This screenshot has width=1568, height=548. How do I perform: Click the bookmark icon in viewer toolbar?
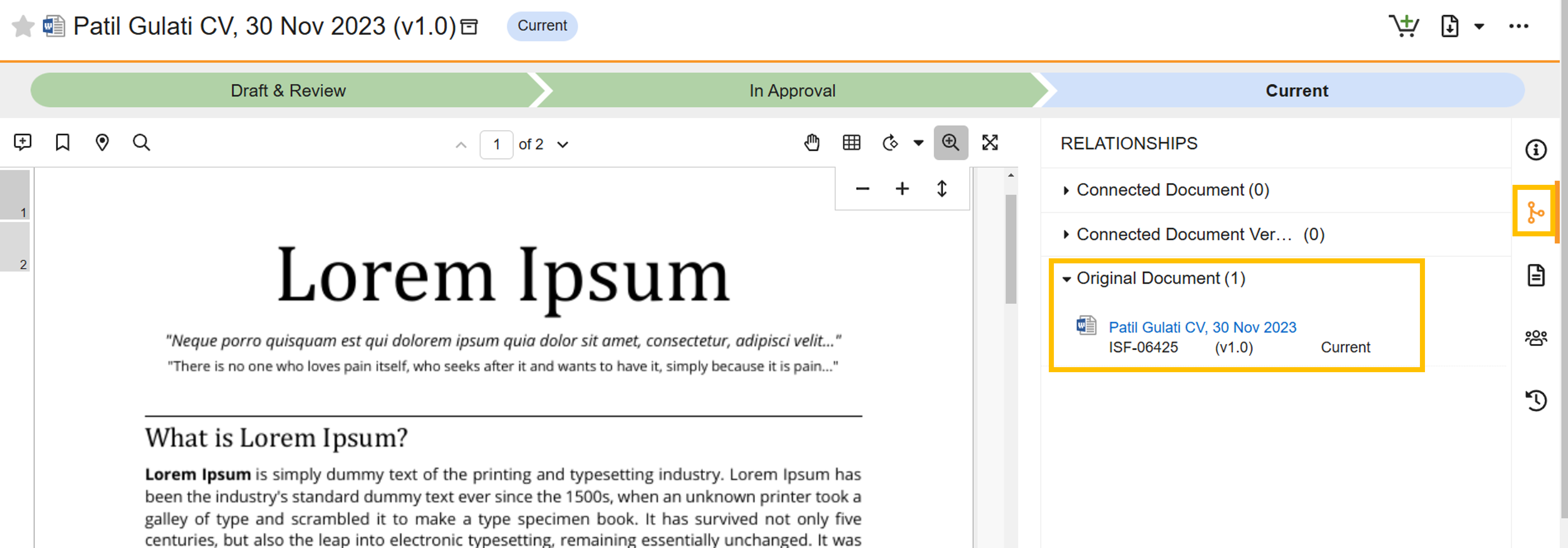point(62,142)
